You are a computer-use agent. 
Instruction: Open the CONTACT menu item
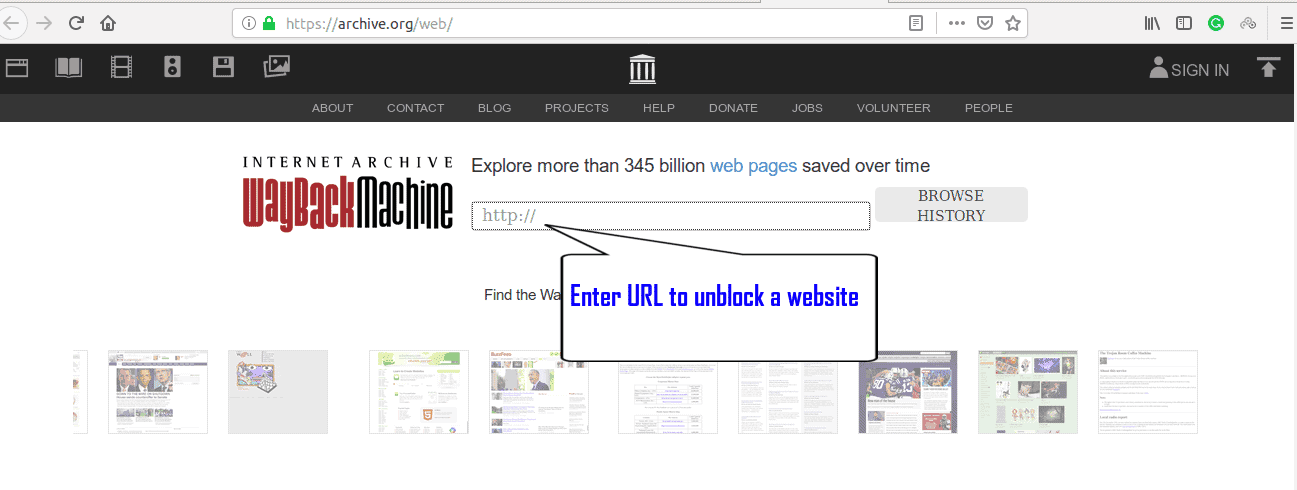415,108
